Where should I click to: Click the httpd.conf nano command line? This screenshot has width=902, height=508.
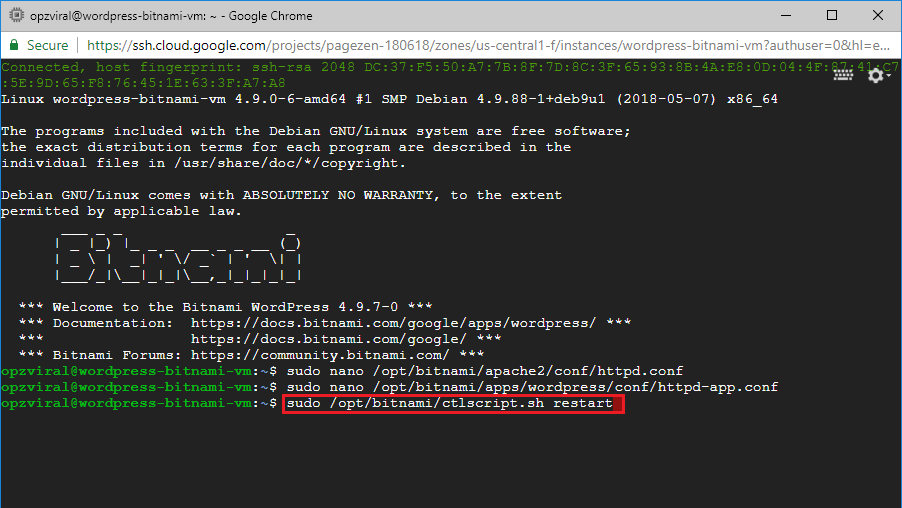click(x=484, y=371)
